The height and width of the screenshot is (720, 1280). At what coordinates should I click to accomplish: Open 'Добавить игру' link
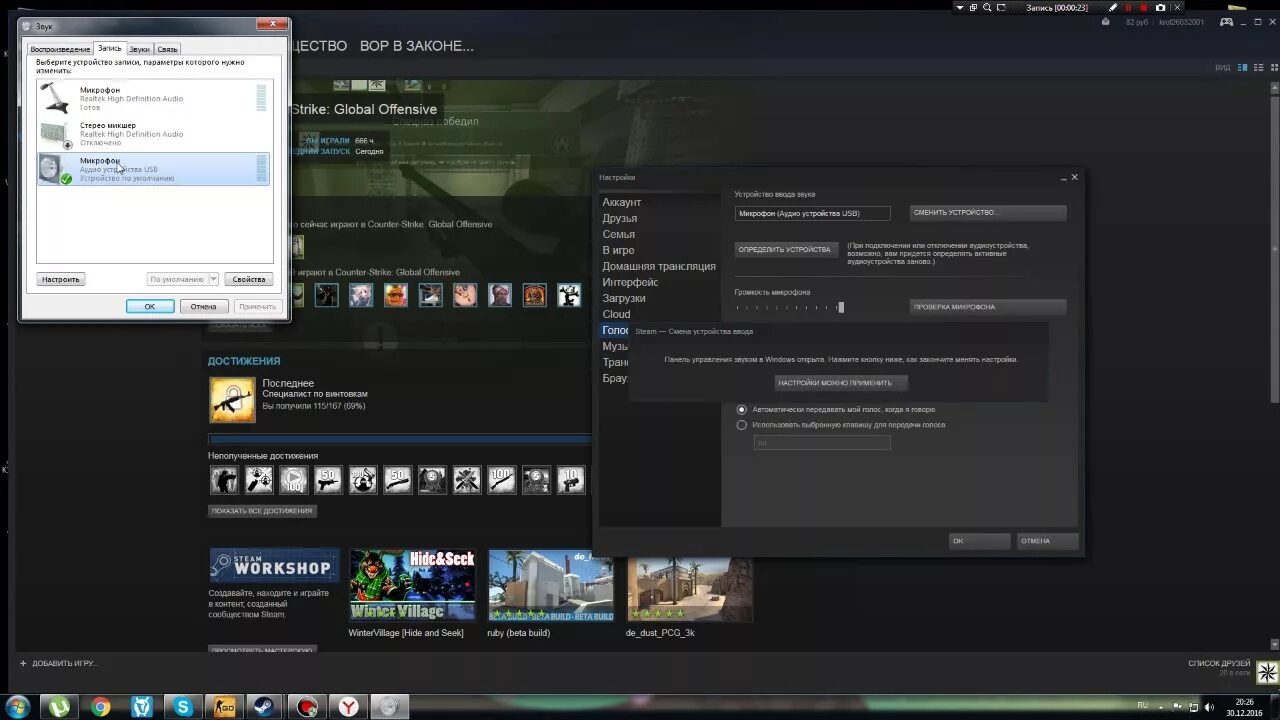click(x=59, y=663)
